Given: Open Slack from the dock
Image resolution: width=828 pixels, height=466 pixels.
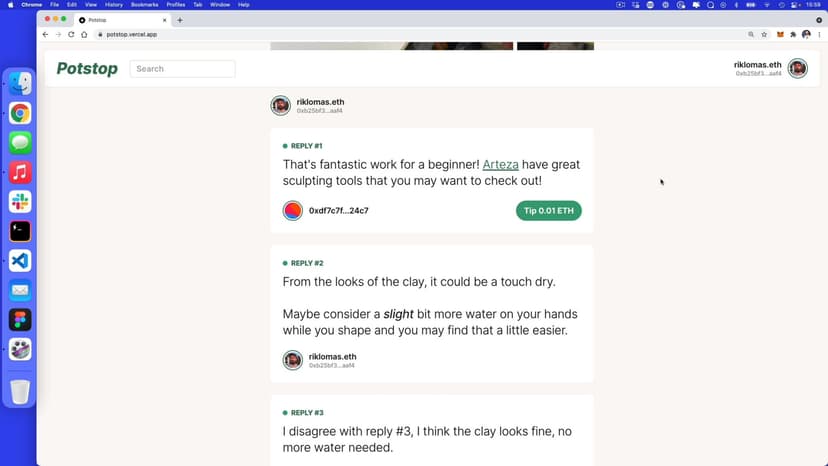Looking at the screenshot, I should (20, 201).
